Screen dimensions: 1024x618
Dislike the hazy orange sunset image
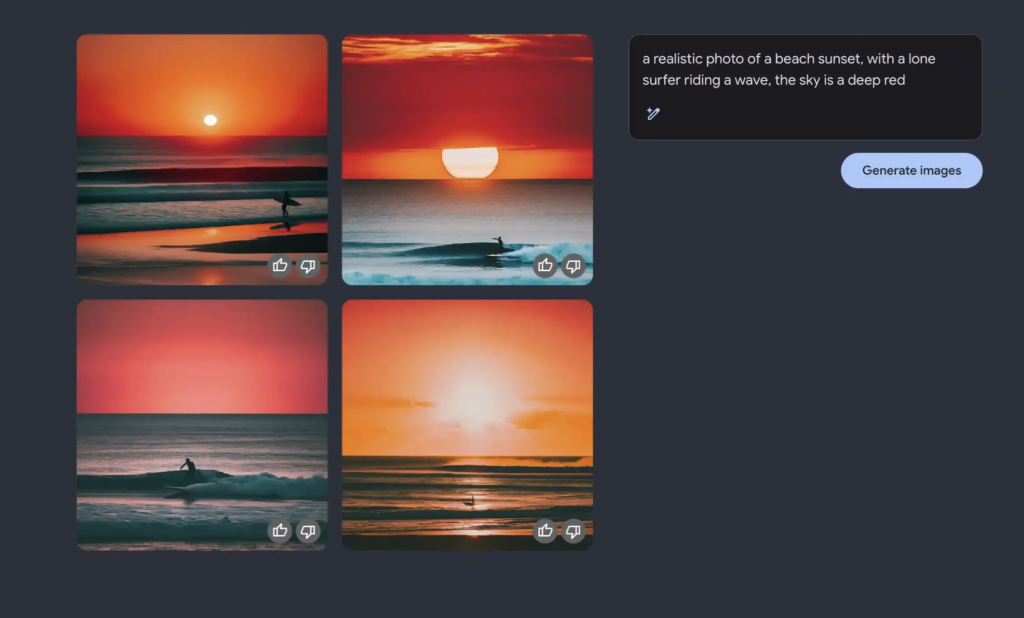[573, 530]
